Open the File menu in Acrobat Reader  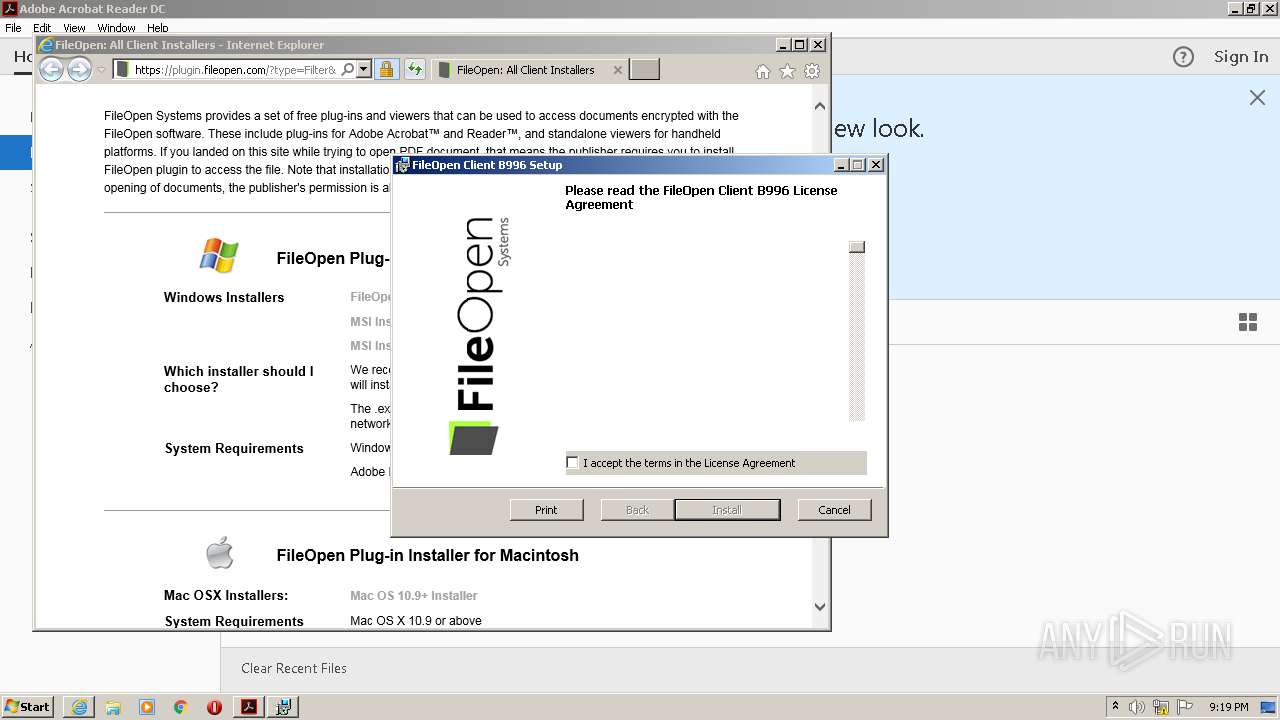13,28
